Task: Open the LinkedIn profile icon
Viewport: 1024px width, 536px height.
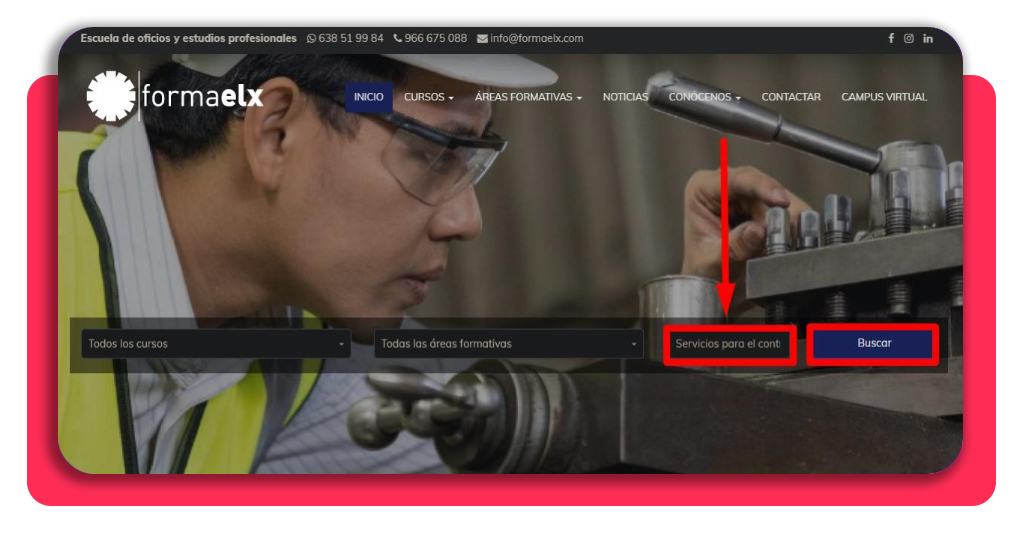Action: click(x=928, y=39)
